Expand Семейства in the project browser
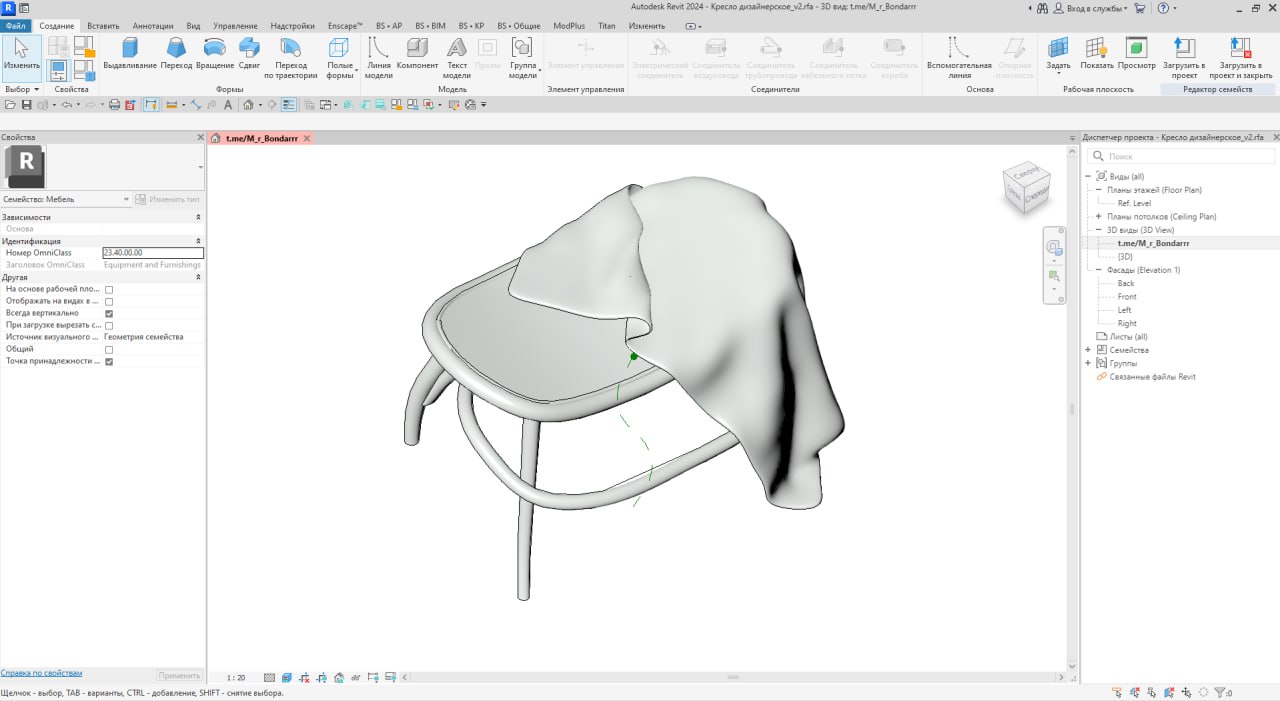 point(1086,349)
